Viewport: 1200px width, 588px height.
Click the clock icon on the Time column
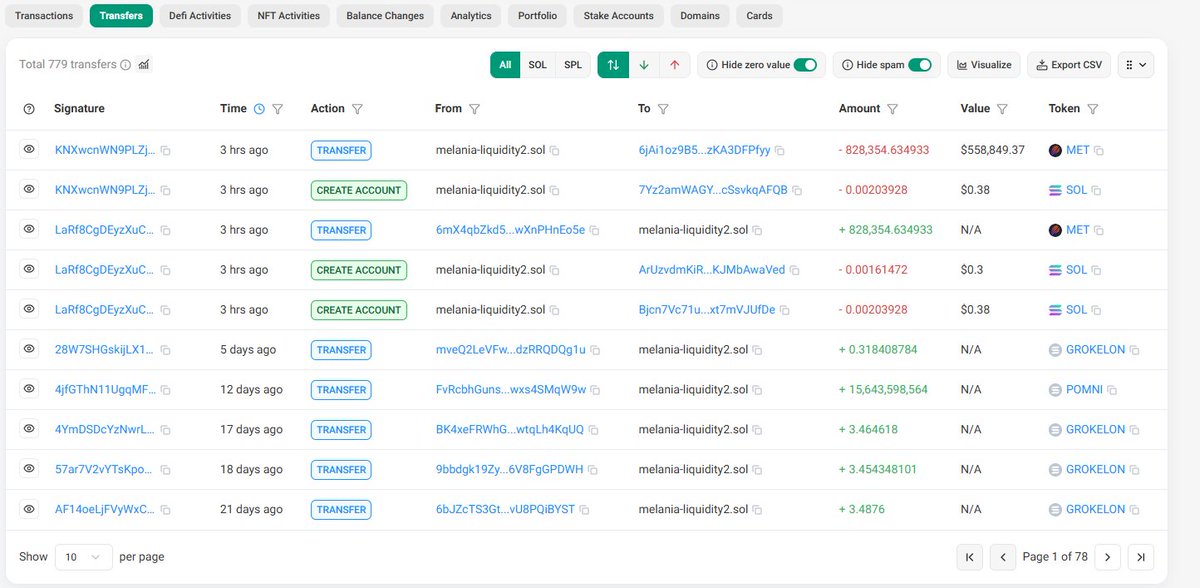pos(259,108)
